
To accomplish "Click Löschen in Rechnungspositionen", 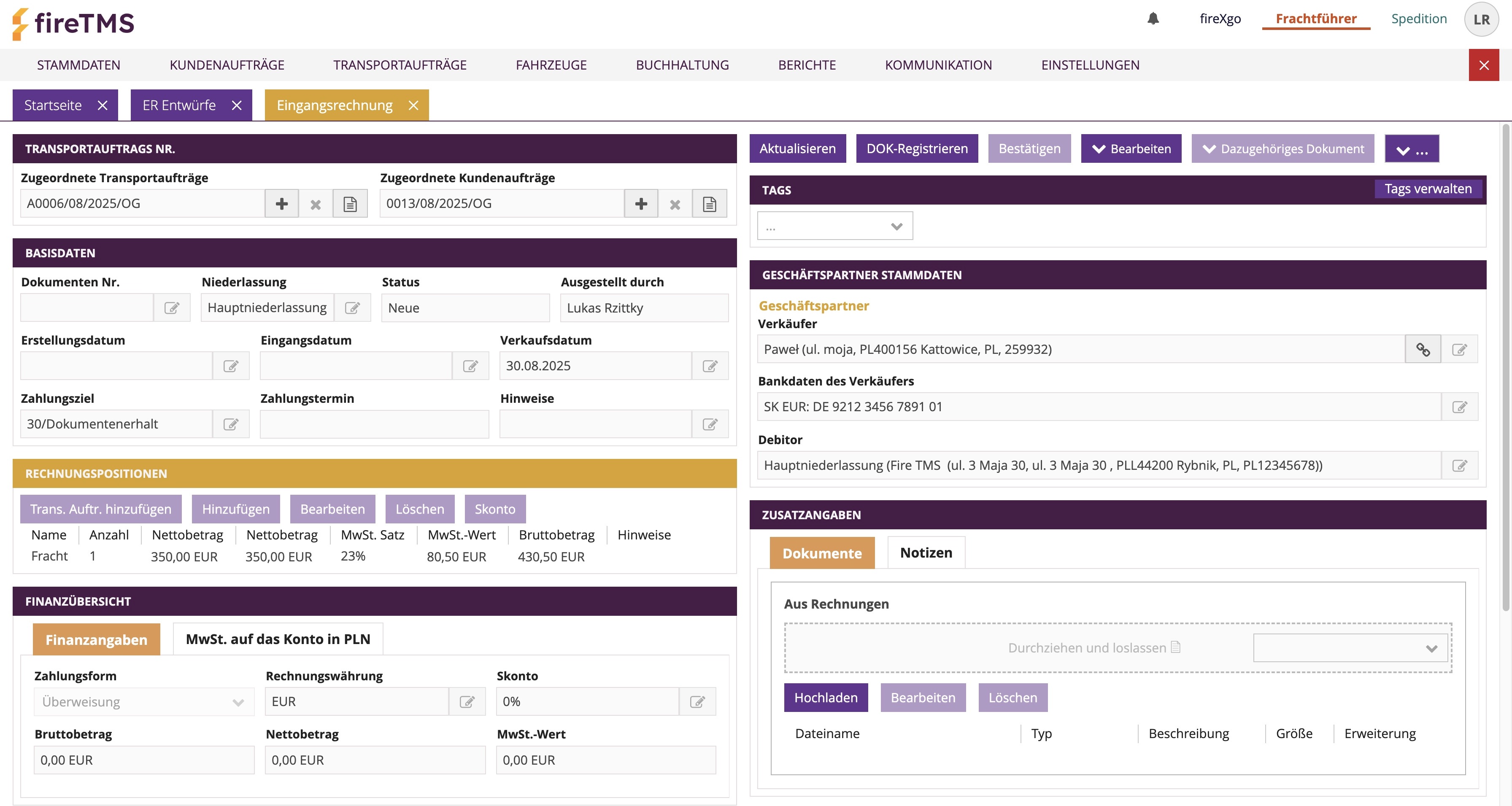I will coord(420,509).
